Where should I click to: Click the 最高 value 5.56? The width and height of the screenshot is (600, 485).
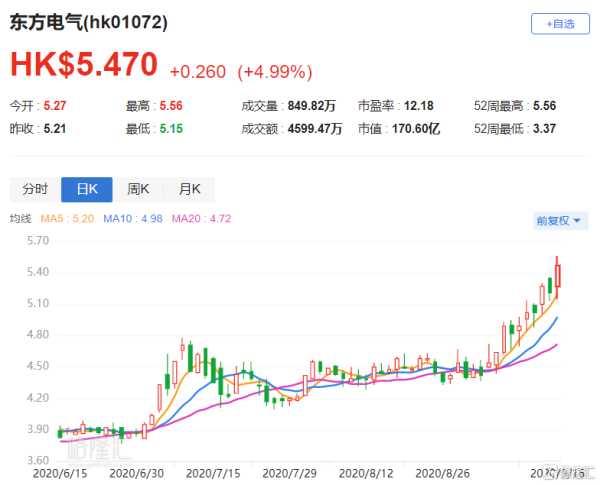171,106
